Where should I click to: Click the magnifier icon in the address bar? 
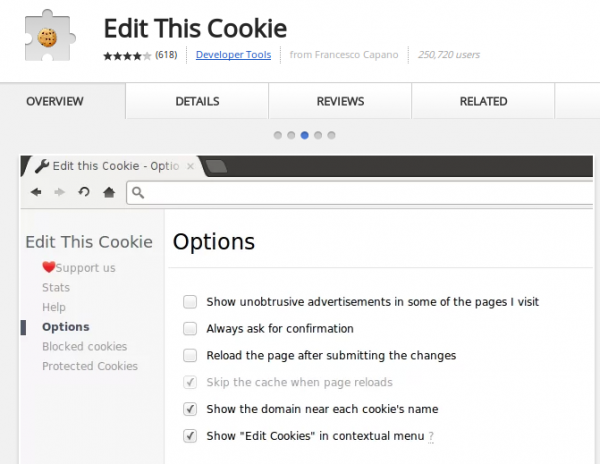coord(139,192)
